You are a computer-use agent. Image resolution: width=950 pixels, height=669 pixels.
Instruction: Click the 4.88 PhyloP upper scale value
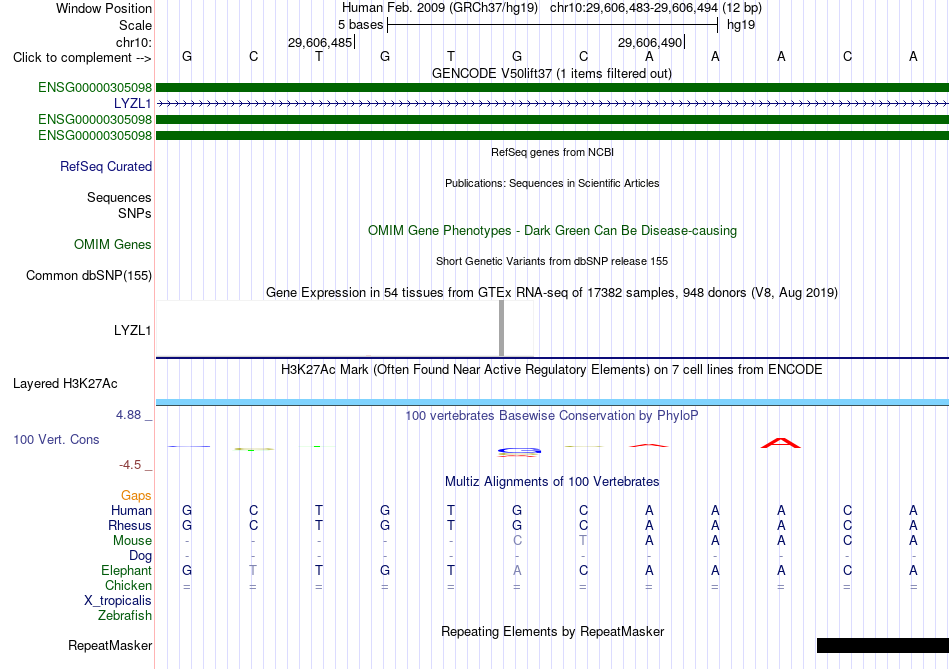point(128,415)
